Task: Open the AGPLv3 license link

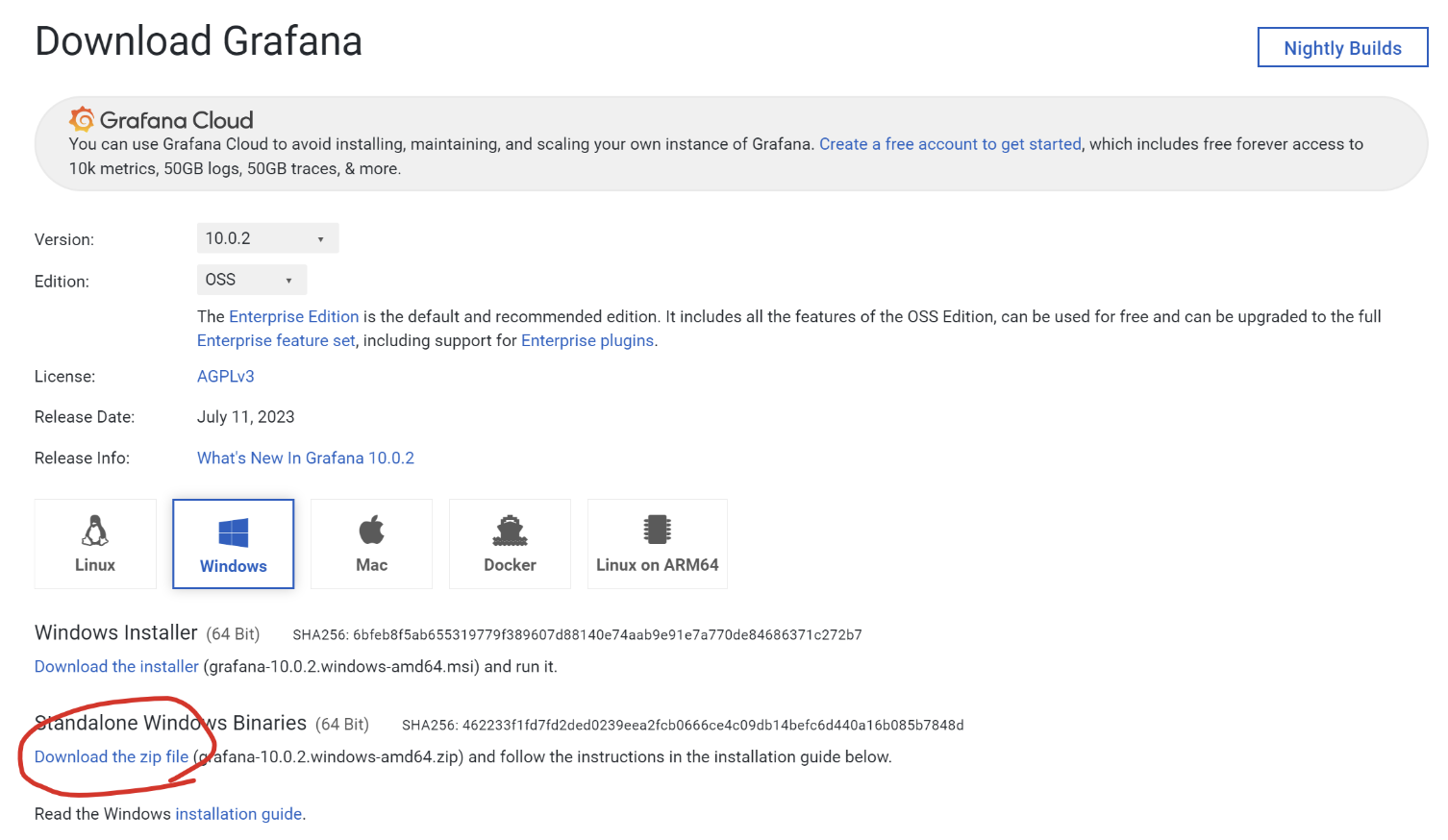Action: pyautogui.click(x=226, y=377)
